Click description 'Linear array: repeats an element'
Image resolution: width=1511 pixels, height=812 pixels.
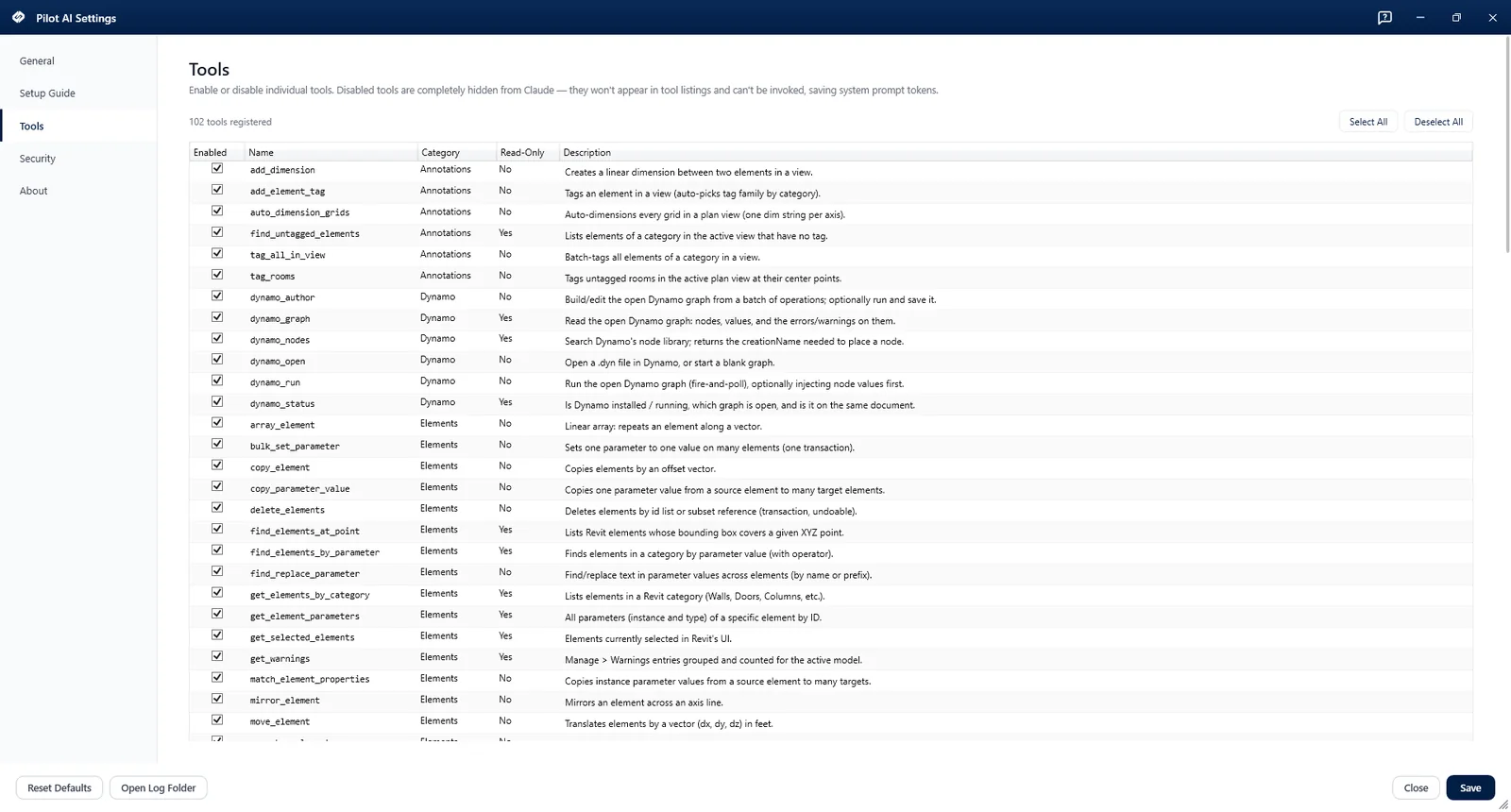coord(663,426)
